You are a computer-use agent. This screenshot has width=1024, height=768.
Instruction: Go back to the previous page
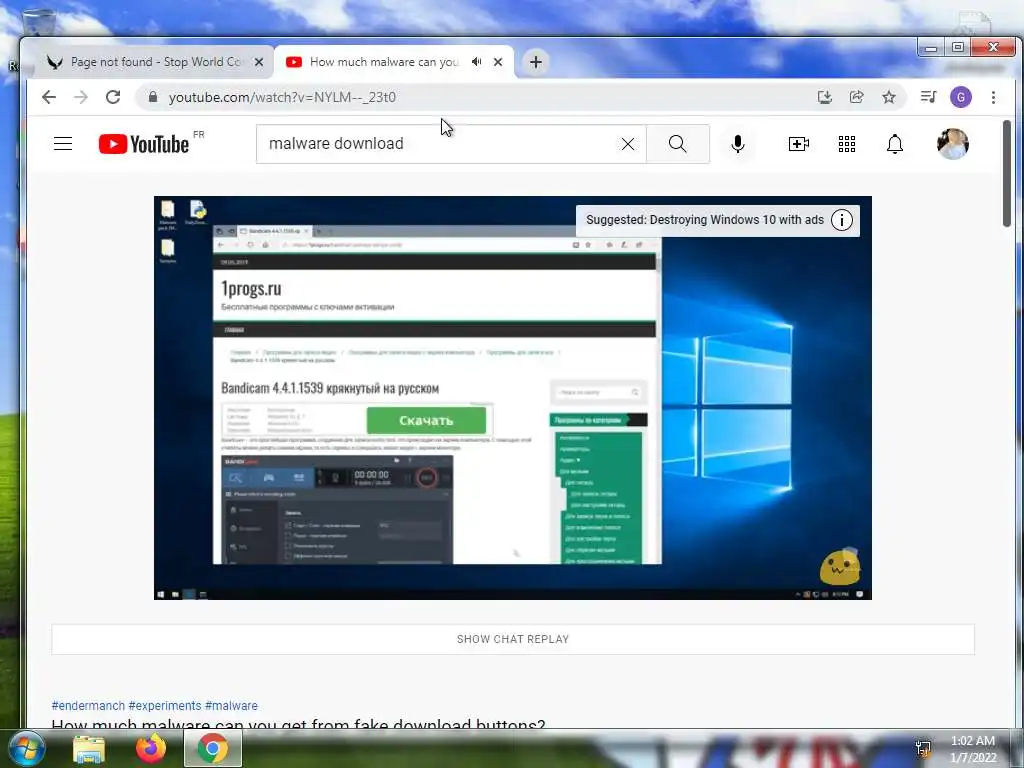coord(49,97)
